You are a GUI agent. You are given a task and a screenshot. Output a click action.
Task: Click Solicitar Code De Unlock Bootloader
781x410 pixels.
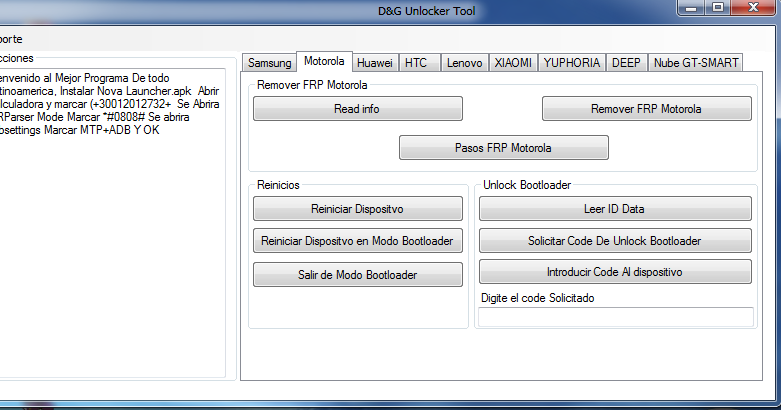[x=615, y=241]
